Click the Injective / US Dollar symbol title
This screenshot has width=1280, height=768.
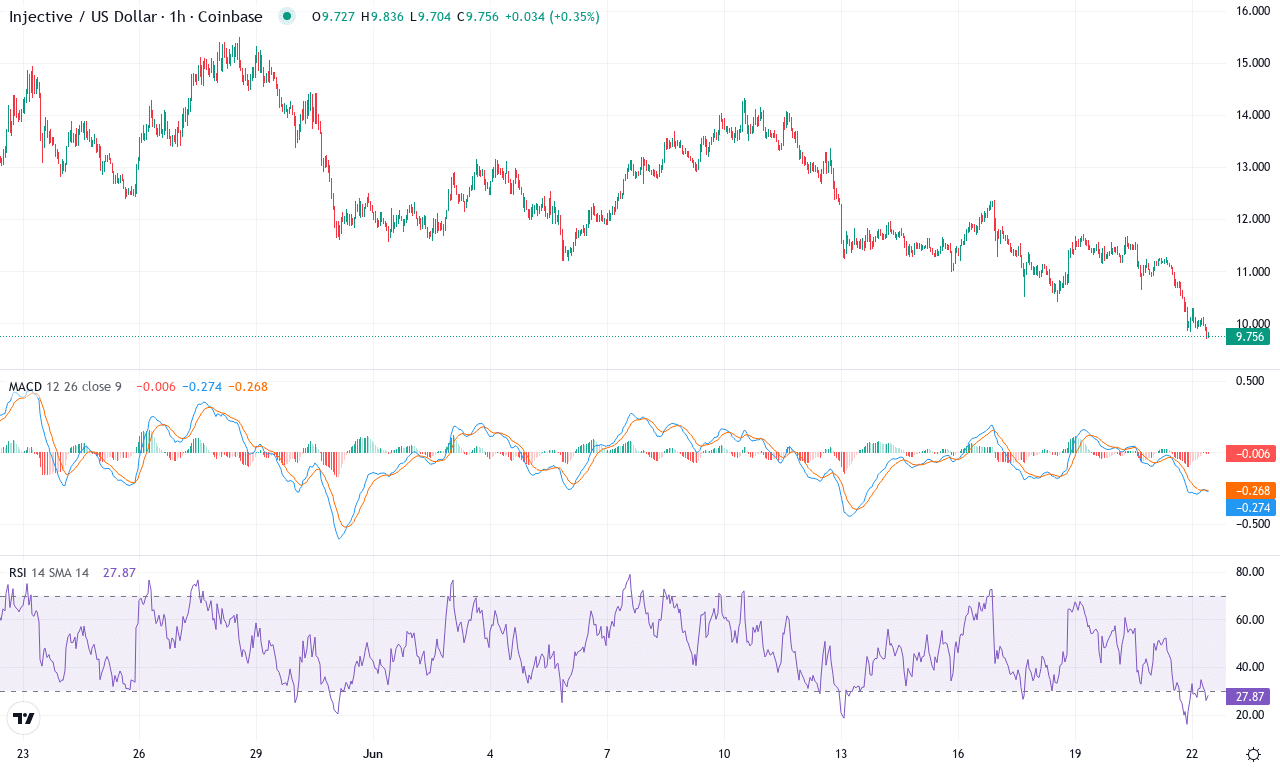(x=136, y=17)
